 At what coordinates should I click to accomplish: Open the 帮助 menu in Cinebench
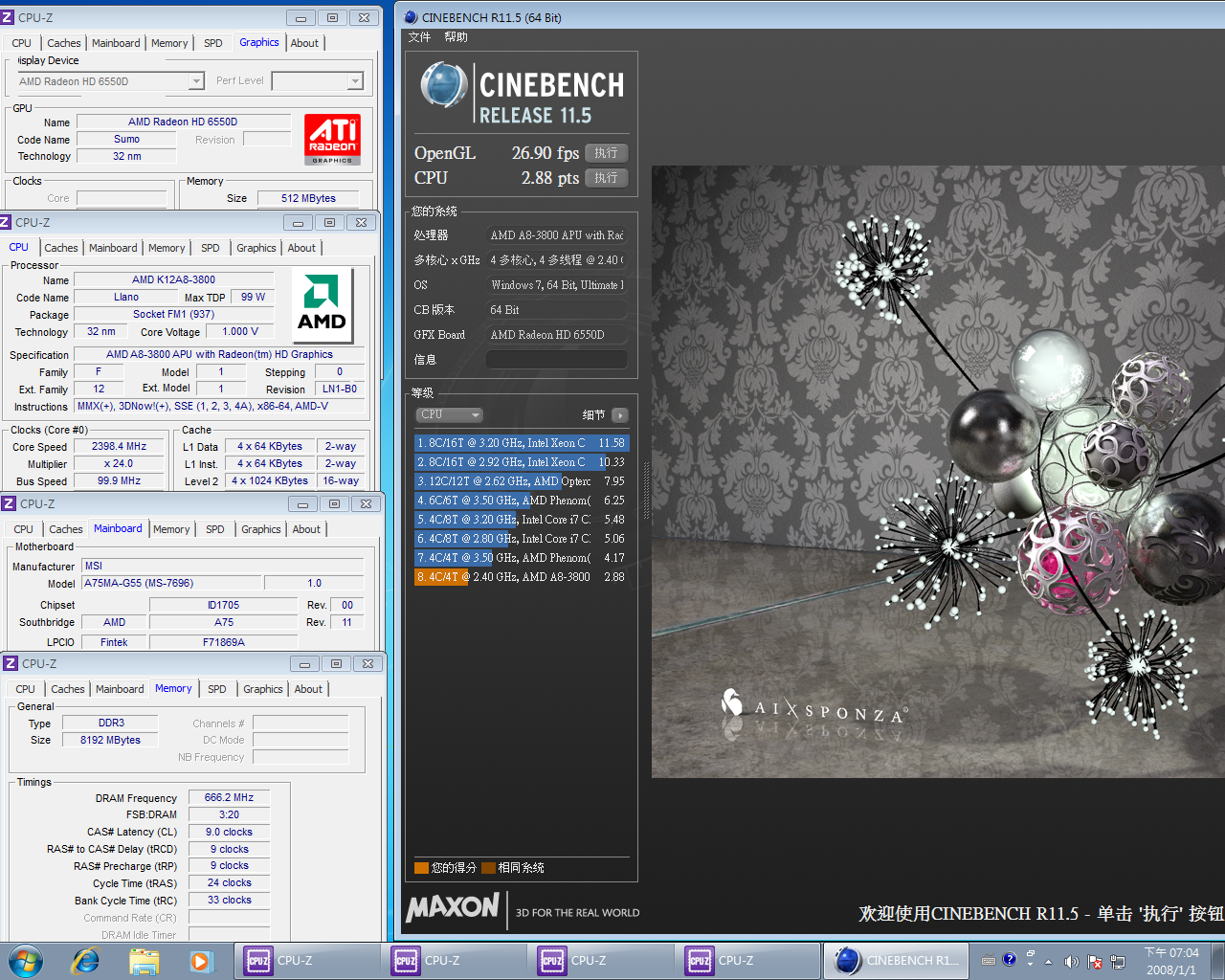[x=456, y=37]
